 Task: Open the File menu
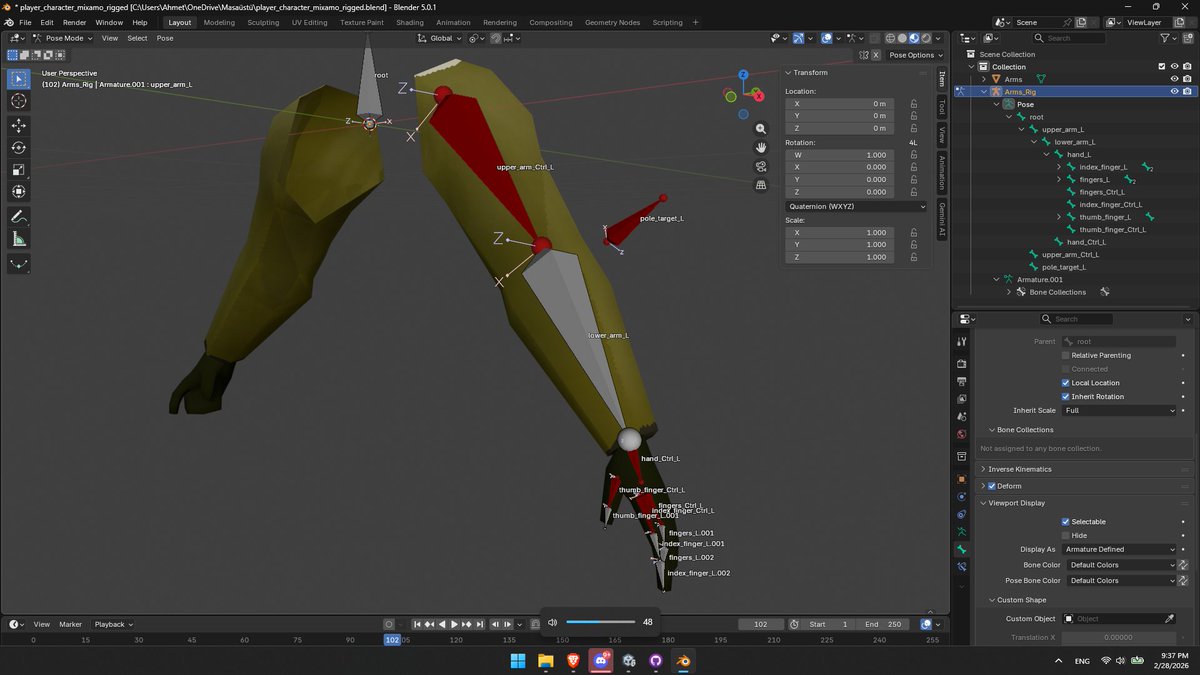coord(24,22)
